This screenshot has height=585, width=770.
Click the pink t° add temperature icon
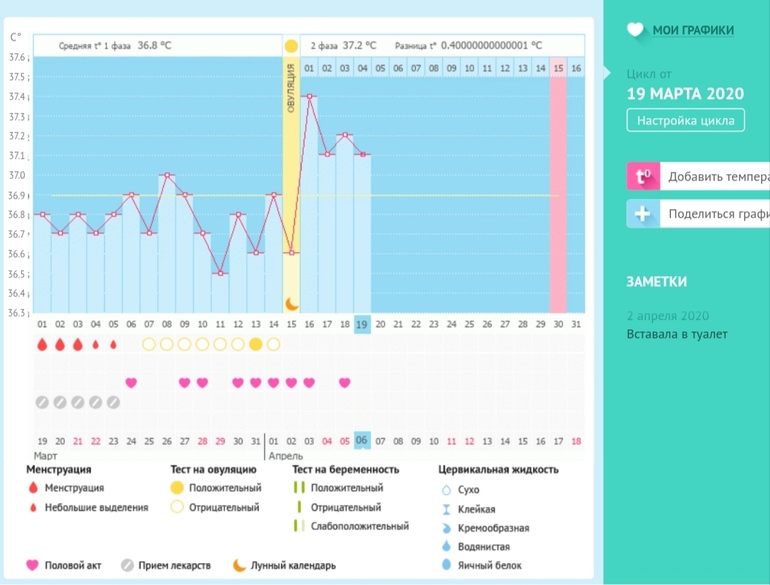coord(643,176)
